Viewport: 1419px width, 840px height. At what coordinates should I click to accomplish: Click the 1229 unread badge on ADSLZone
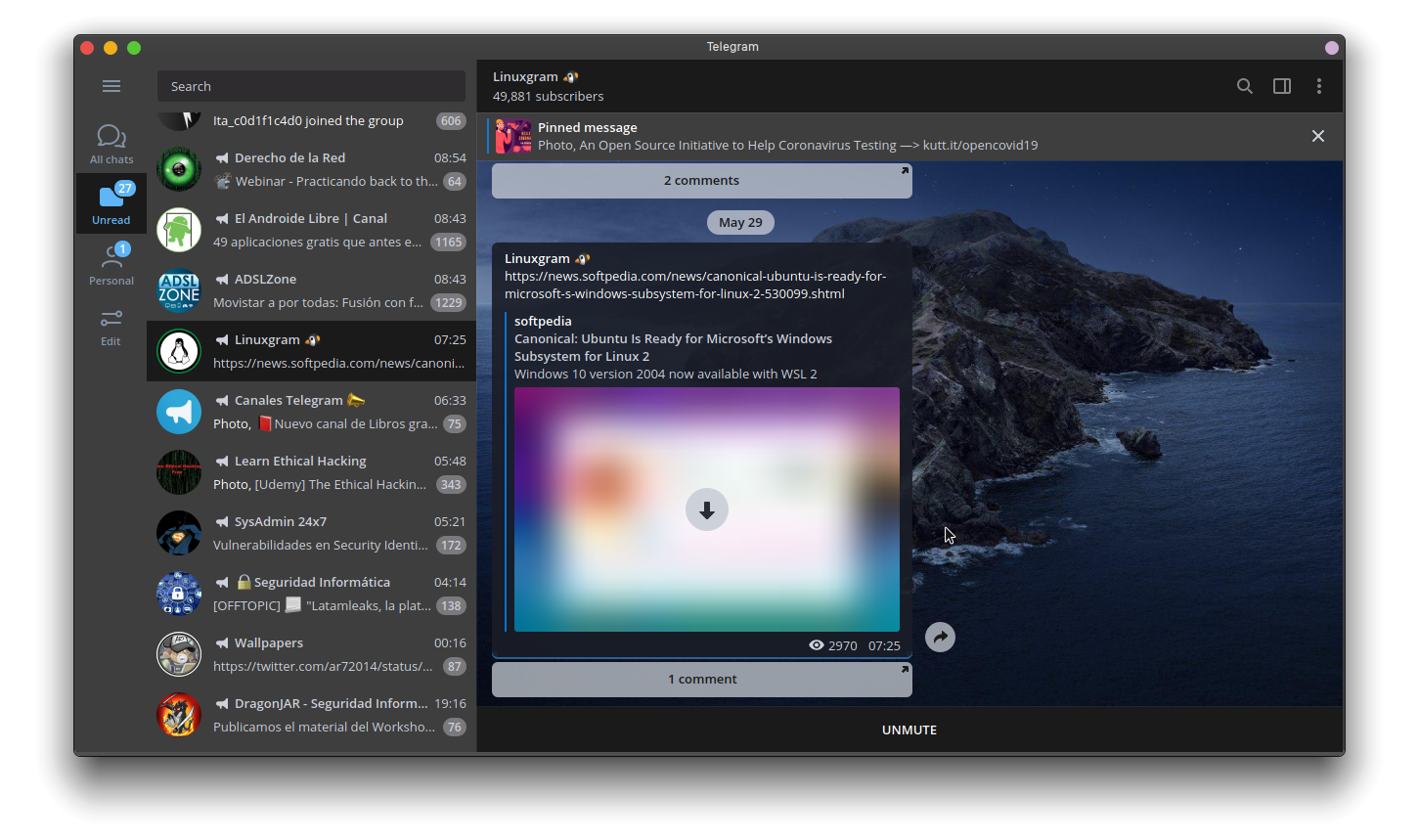pyautogui.click(x=449, y=302)
